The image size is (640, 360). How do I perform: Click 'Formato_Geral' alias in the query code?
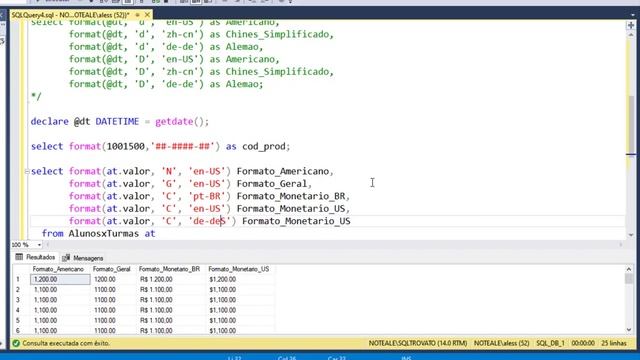tap(272, 184)
